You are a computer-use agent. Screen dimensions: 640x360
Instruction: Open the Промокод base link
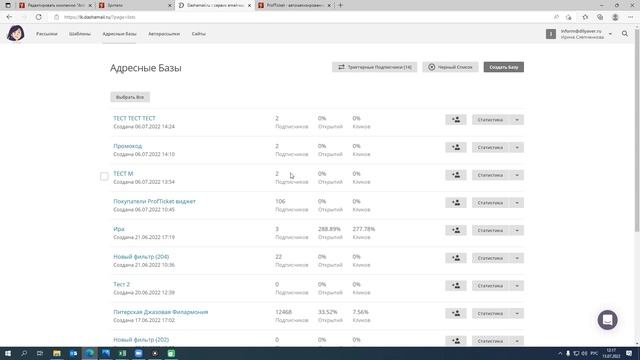click(128, 146)
